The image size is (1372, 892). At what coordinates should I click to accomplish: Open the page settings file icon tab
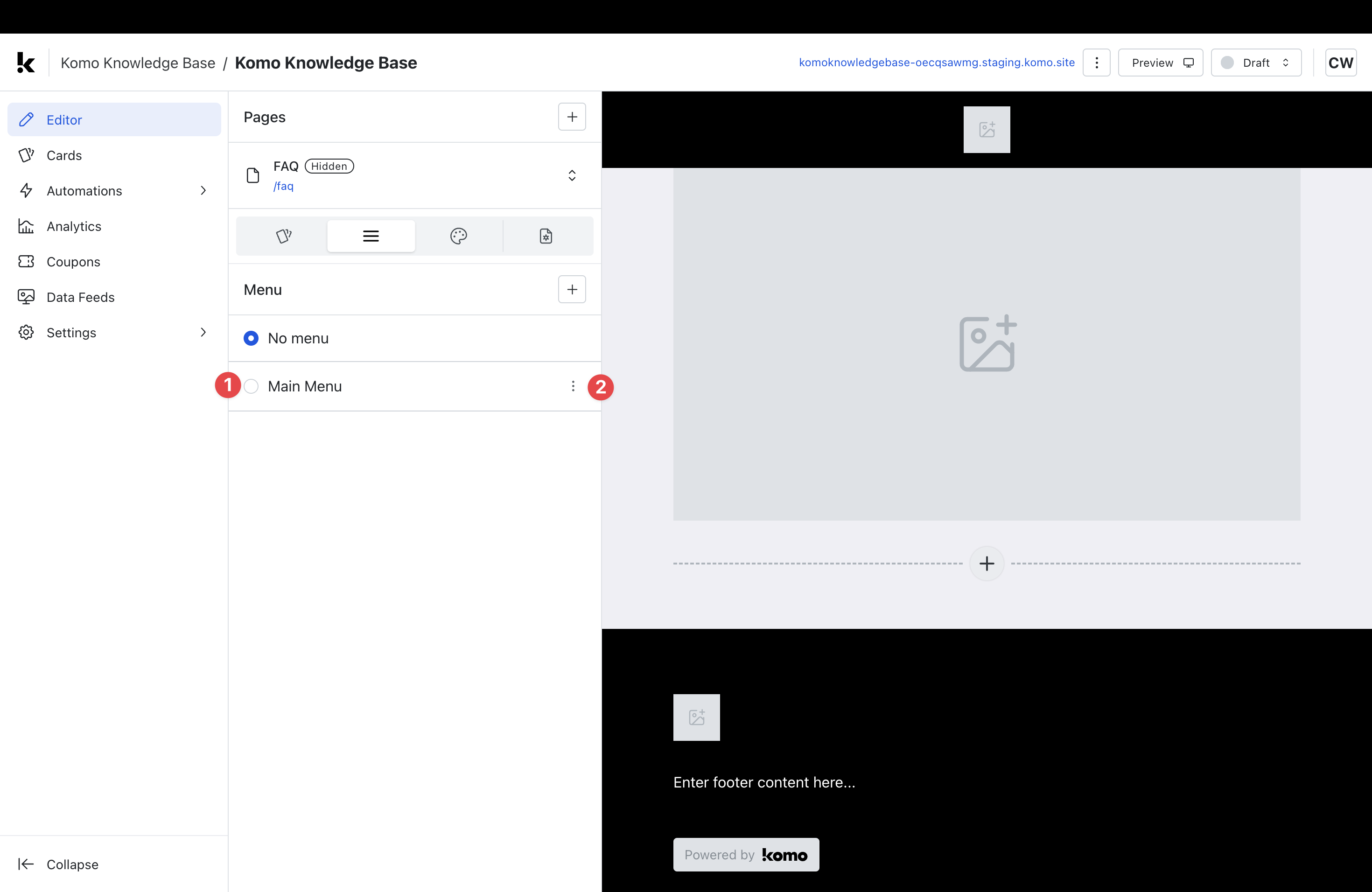pyautogui.click(x=546, y=236)
